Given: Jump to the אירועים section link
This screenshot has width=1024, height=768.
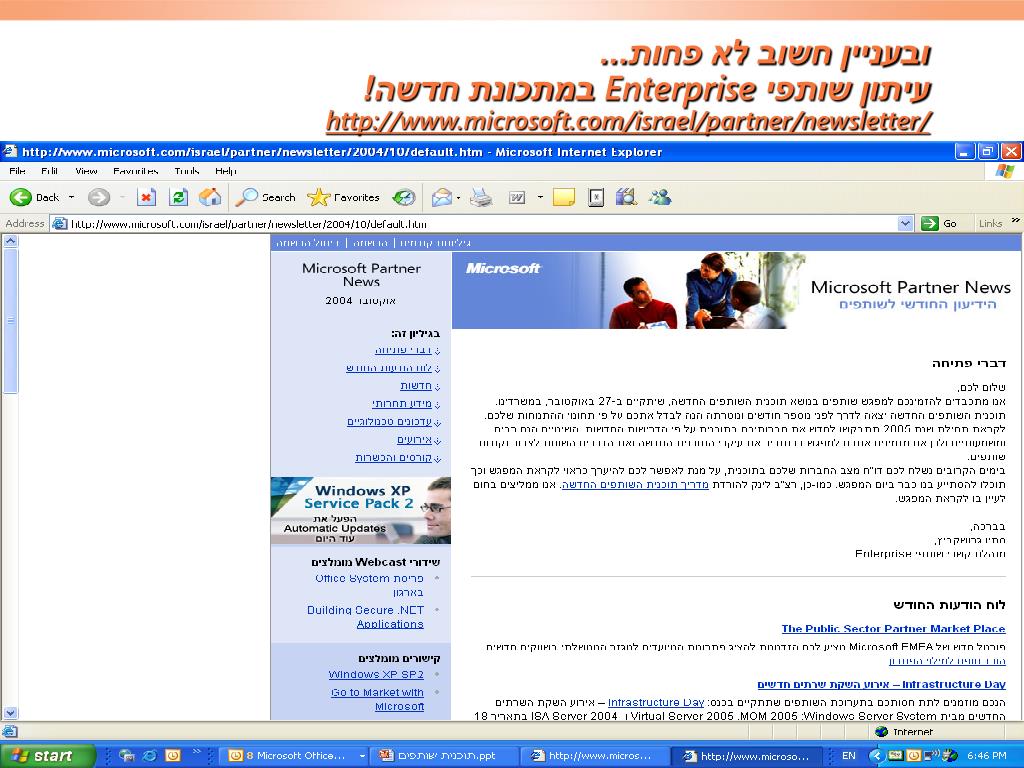Looking at the screenshot, I should pos(414,440).
